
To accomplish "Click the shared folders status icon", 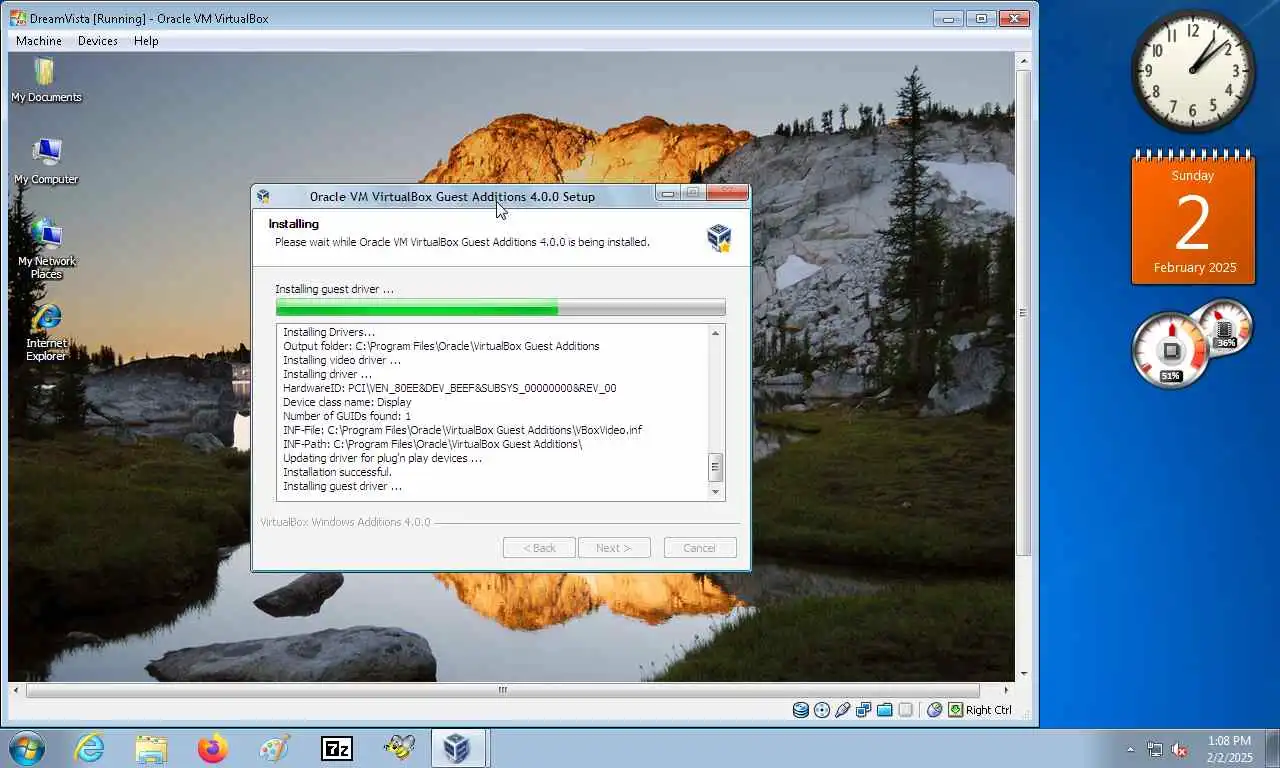I will click(885, 710).
